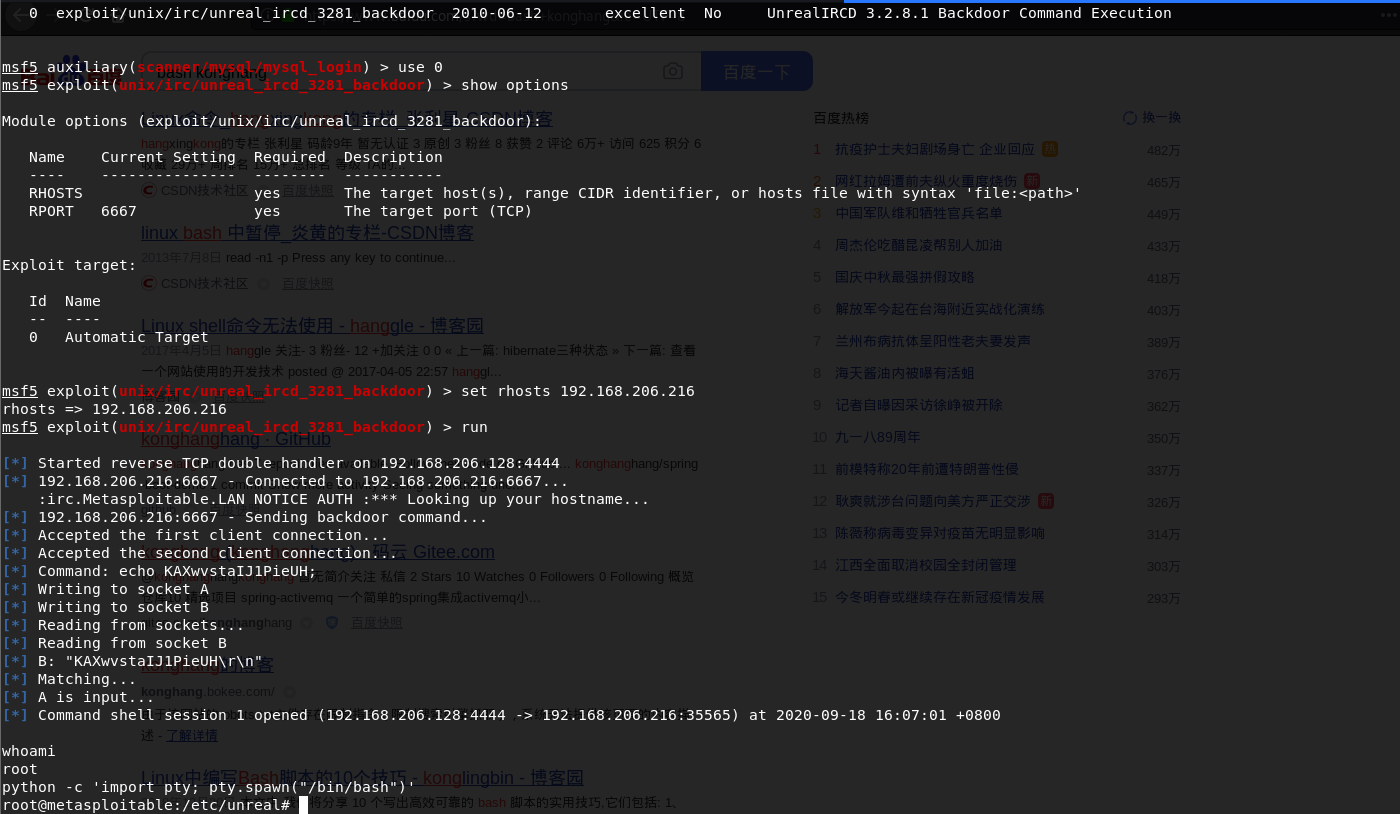Click the 'A is input...' status line
The image size is (1400, 814).
[x=78, y=697]
